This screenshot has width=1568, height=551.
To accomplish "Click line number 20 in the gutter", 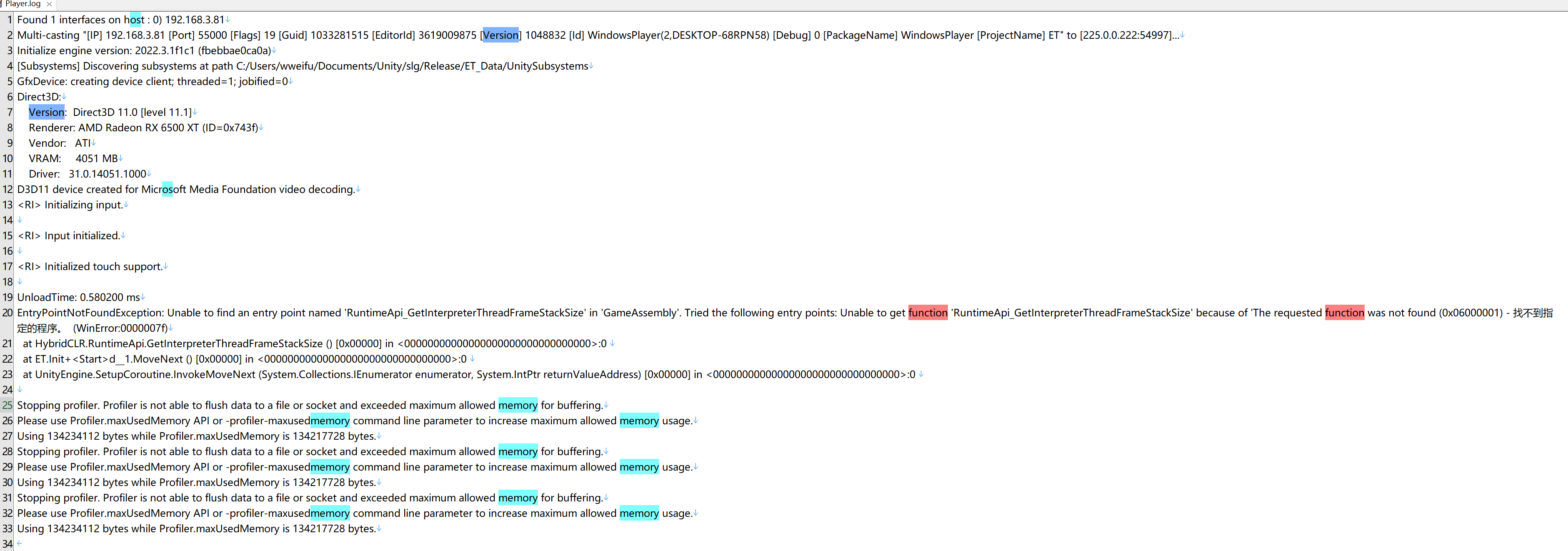I will [8, 313].
